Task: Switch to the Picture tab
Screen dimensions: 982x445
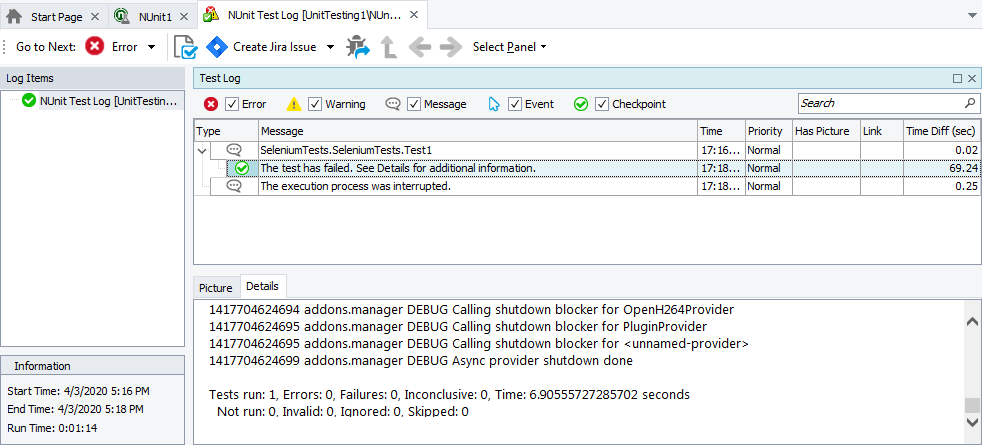Action: tap(215, 288)
